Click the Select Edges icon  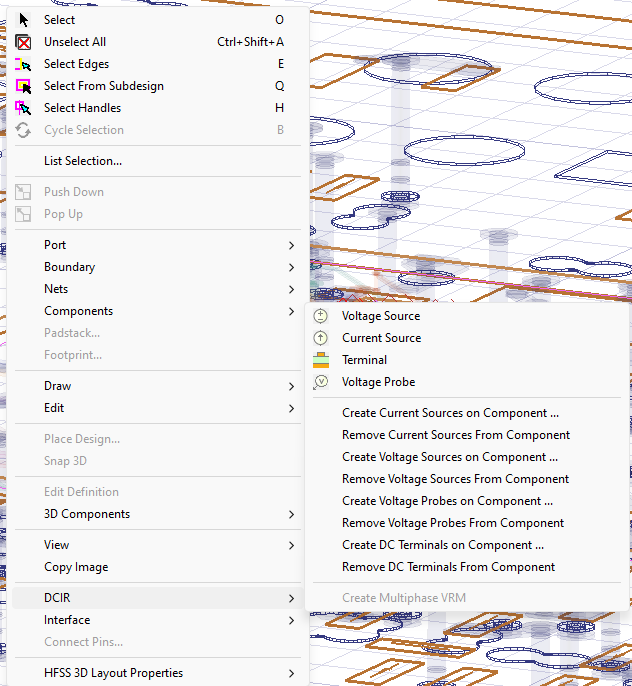pos(23,64)
